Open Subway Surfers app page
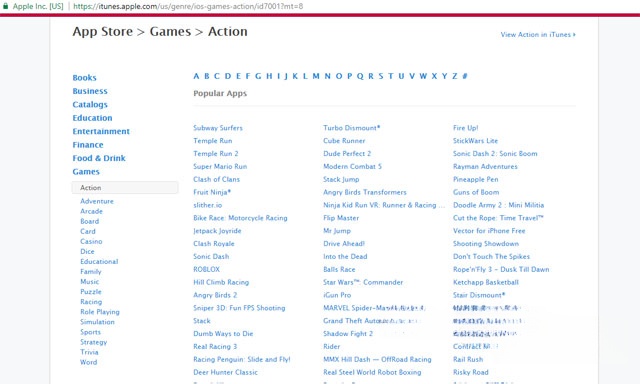Viewport: 640px width, 384px height. (218, 128)
